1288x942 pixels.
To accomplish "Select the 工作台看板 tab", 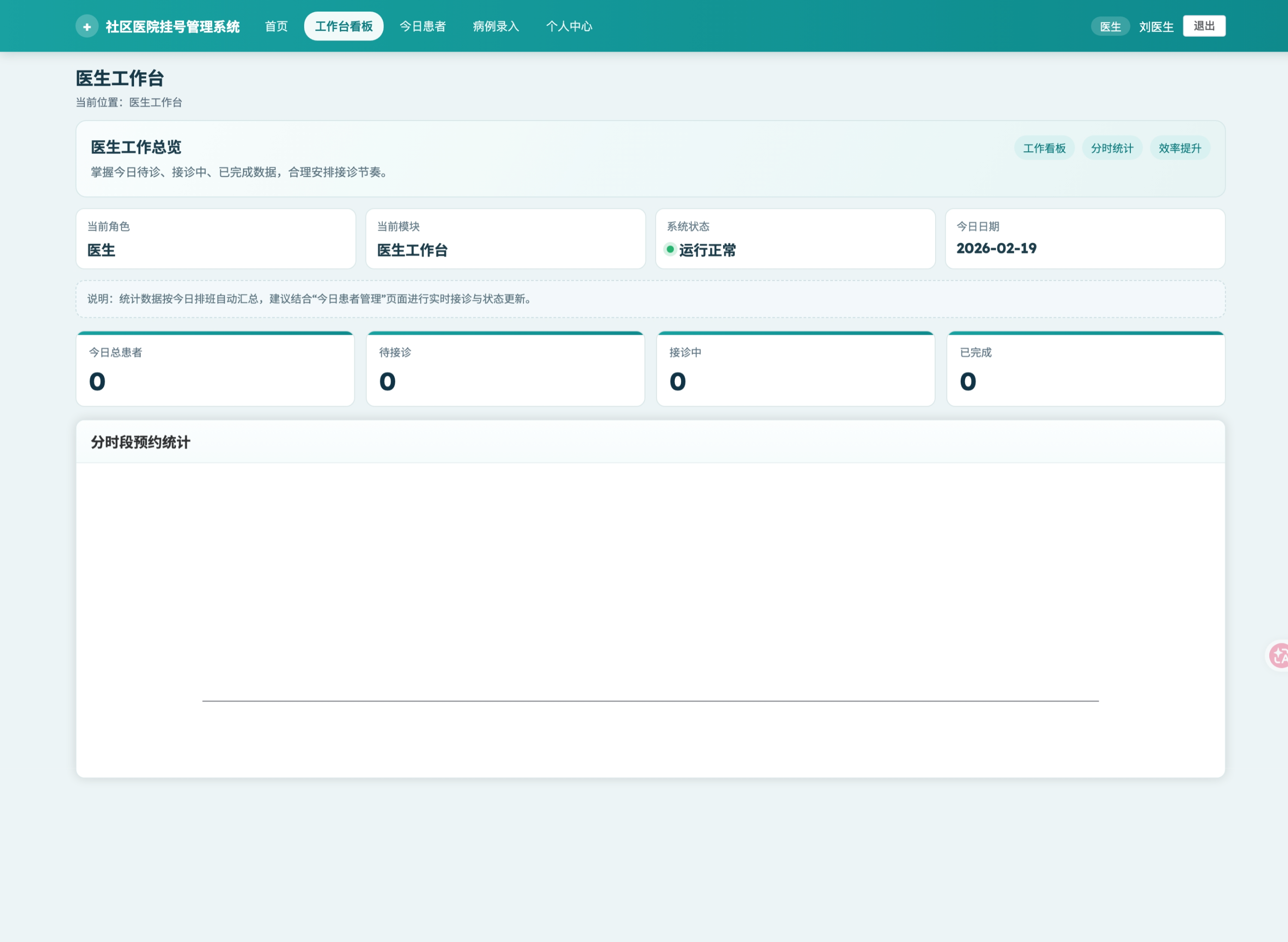I will pyautogui.click(x=343, y=26).
